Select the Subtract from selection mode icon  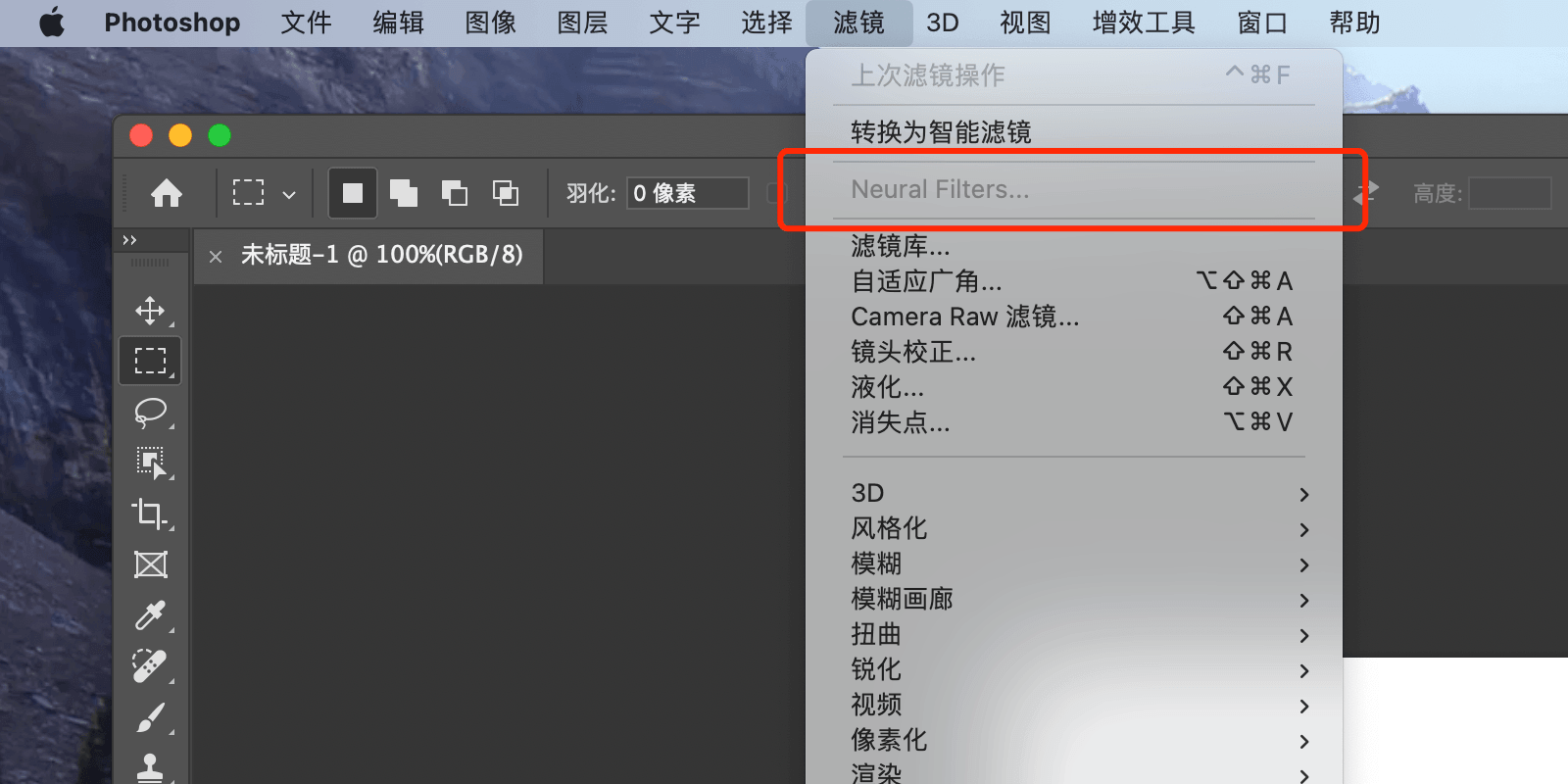(x=455, y=193)
